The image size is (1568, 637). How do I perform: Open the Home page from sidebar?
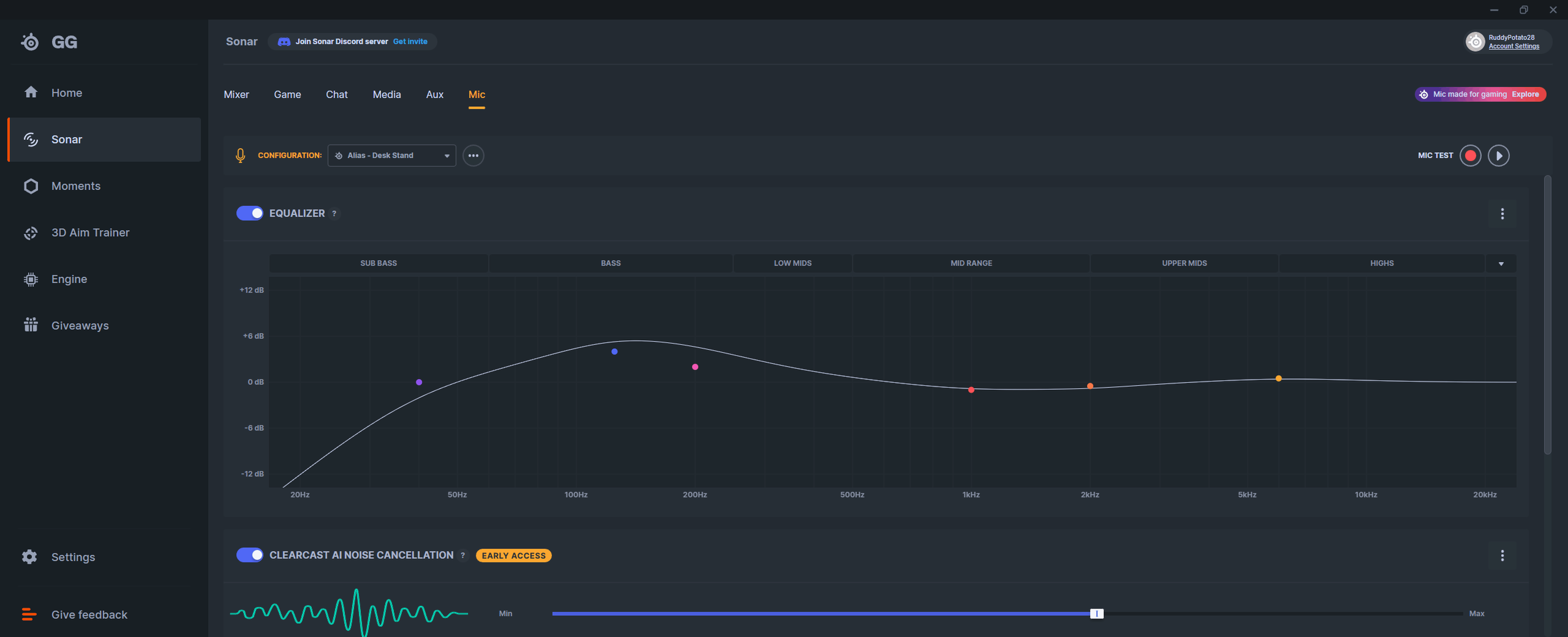104,93
